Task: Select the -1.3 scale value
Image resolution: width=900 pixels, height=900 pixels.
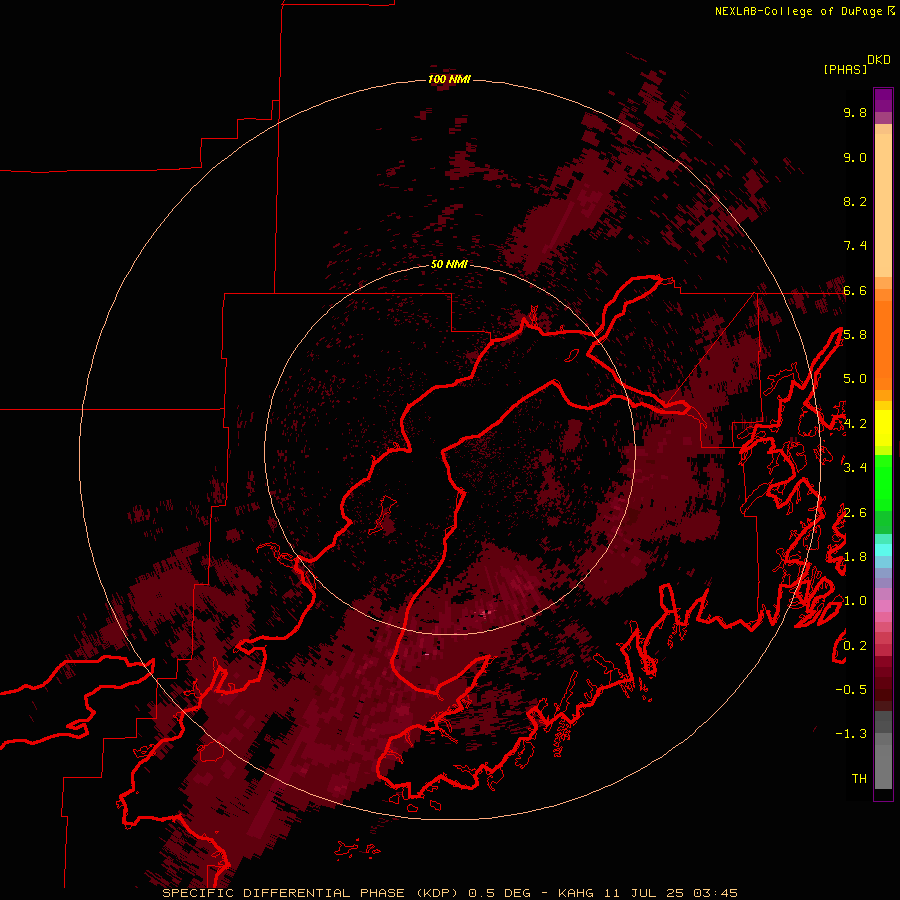Action: tap(851, 734)
